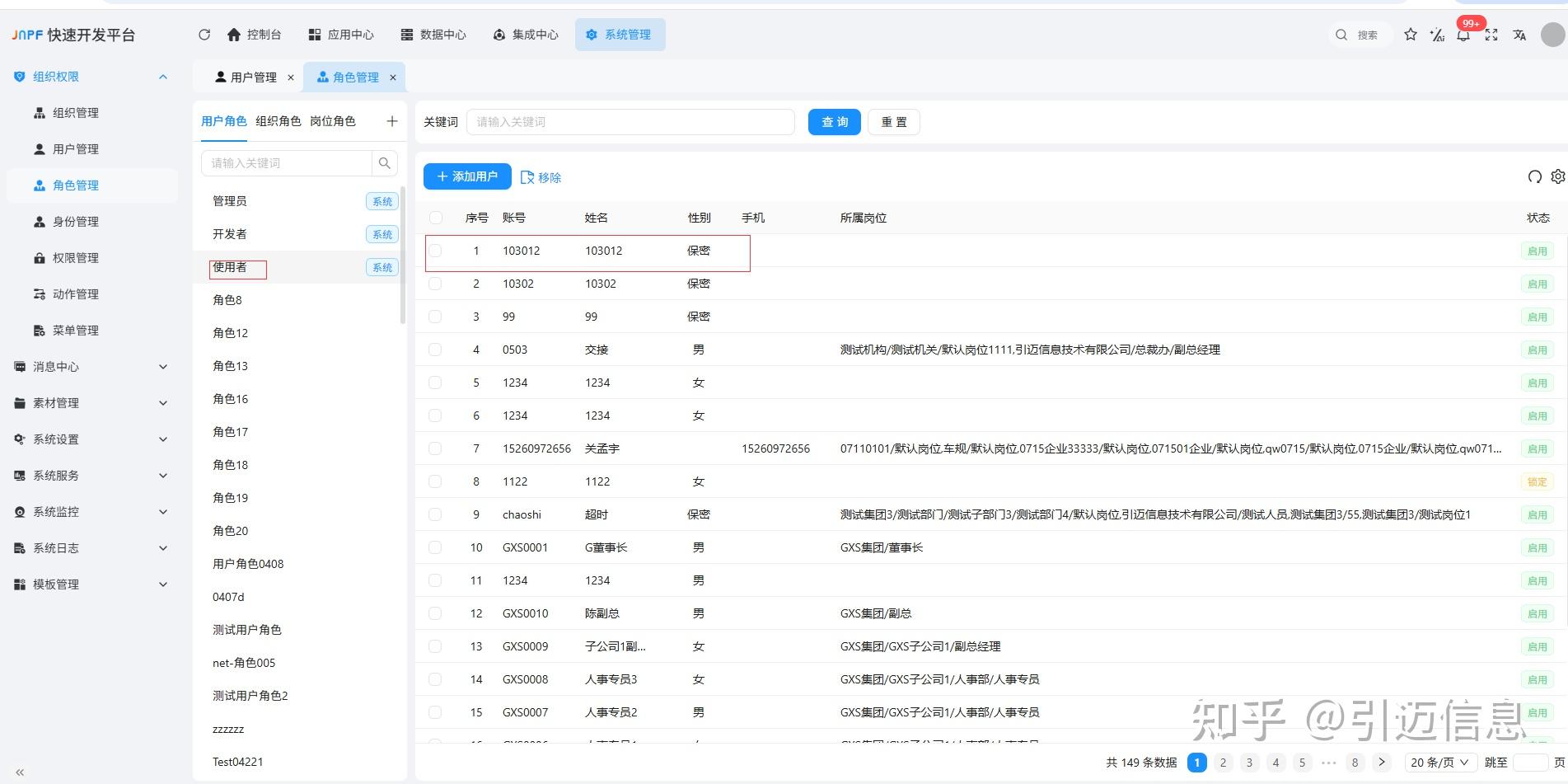Expand the 系统服务 menu group
The width and height of the screenshot is (1568, 784).
(92, 476)
